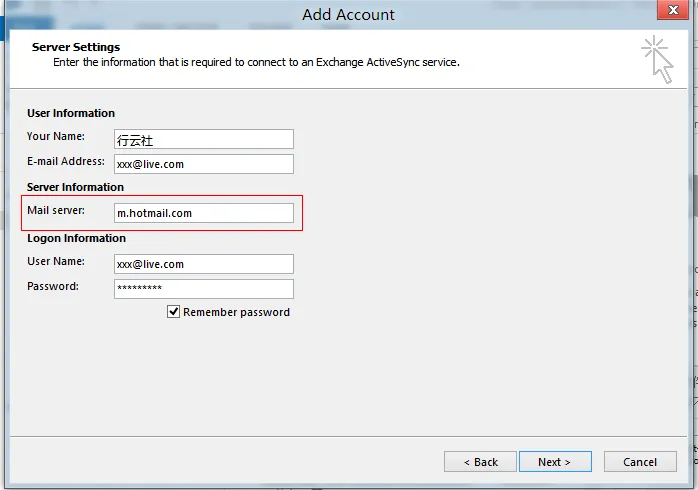Screen dimensions: 698x490
Task: Focus the Password field
Action: click(204, 289)
